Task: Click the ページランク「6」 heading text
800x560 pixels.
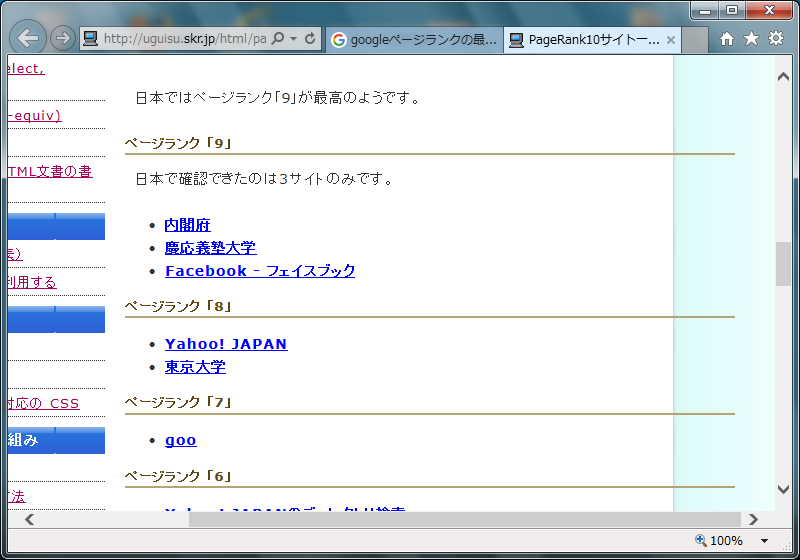Action: pyautogui.click(x=178, y=476)
